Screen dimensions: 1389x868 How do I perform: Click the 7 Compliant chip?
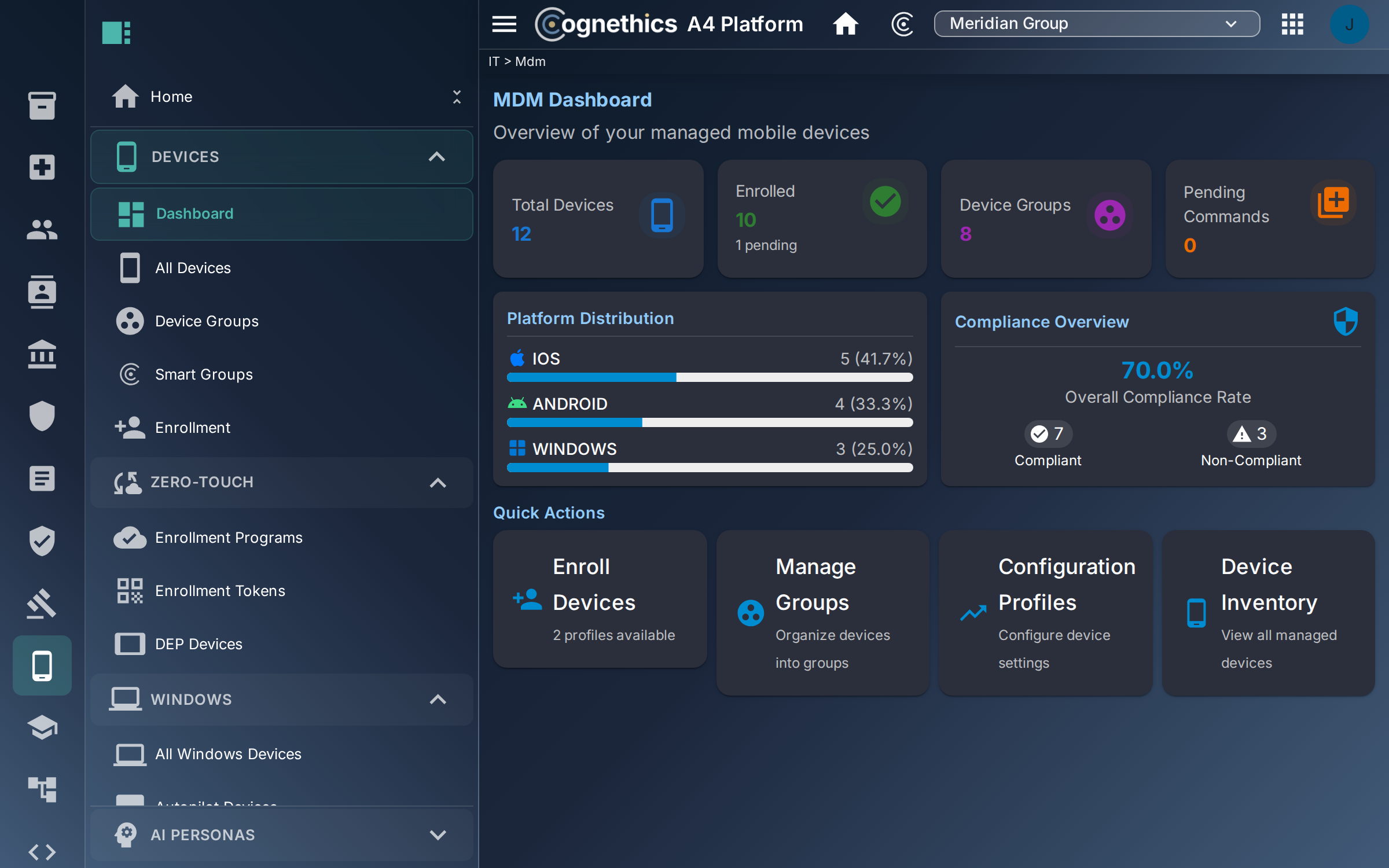coord(1048,433)
